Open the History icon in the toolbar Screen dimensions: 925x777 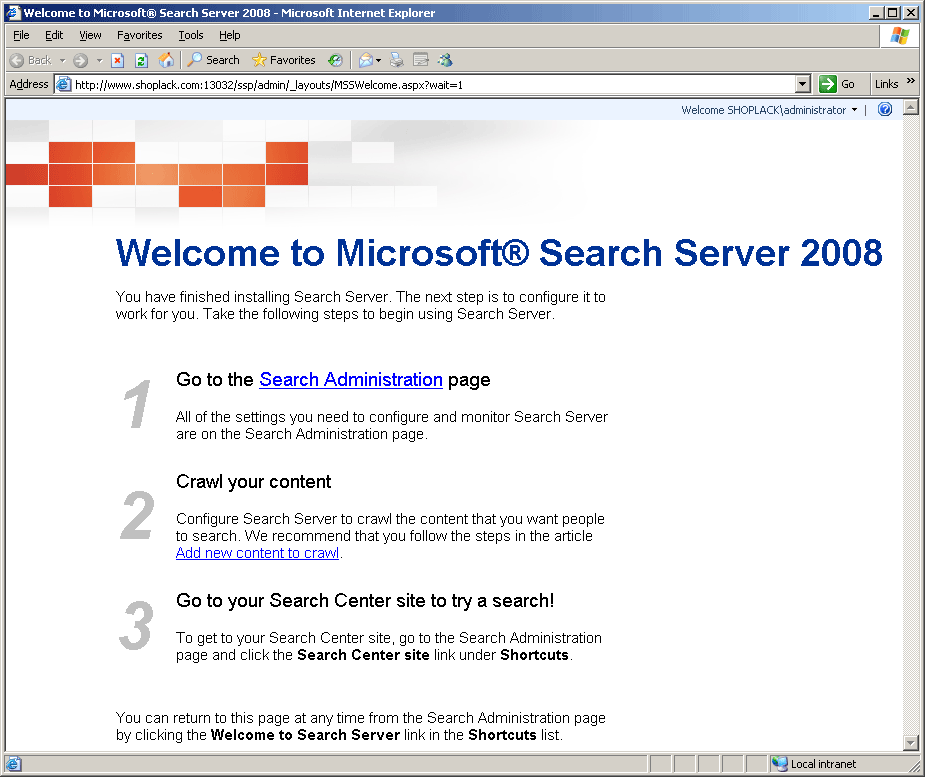pos(335,60)
